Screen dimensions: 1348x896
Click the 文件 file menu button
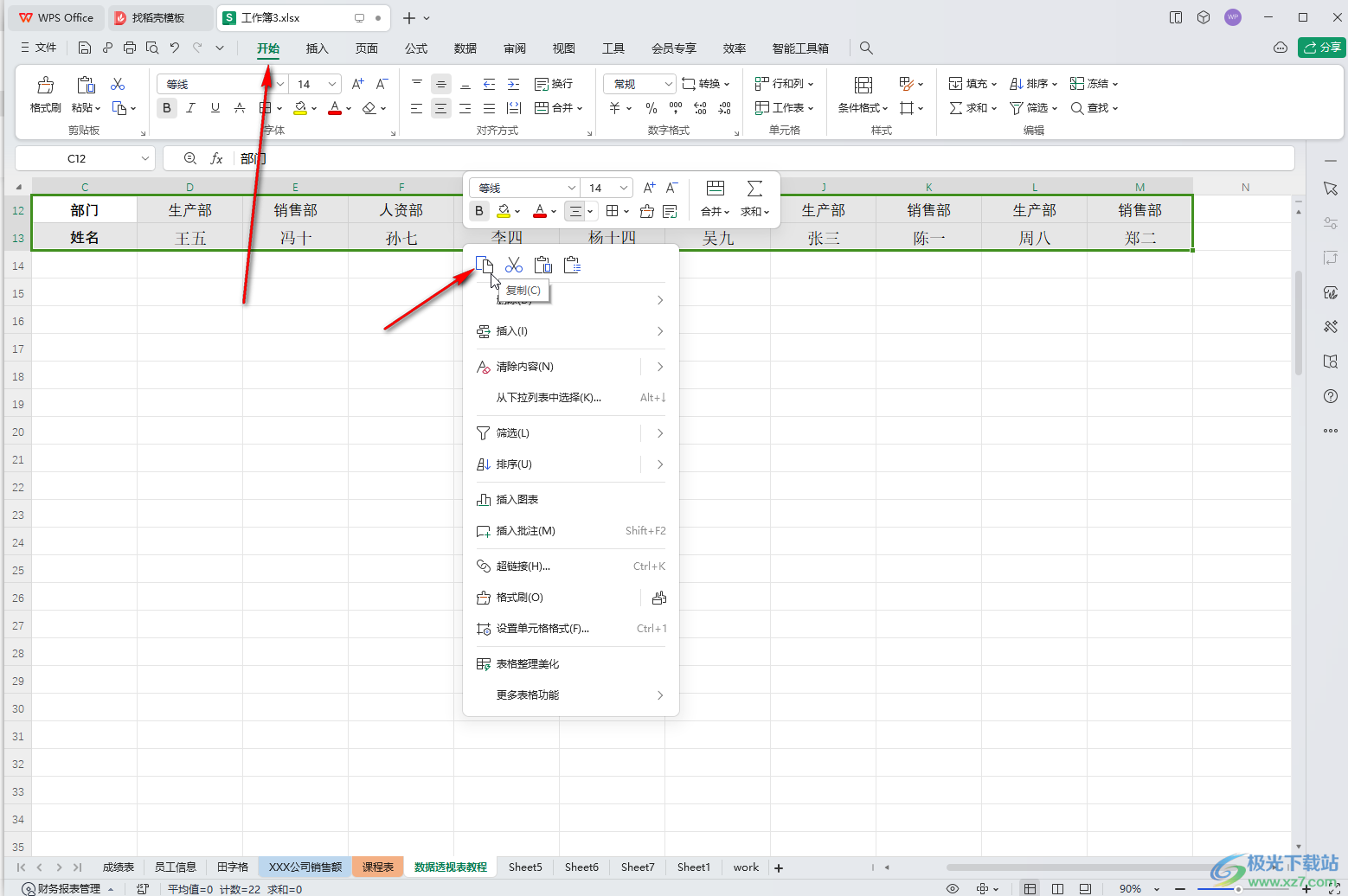click(x=38, y=48)
